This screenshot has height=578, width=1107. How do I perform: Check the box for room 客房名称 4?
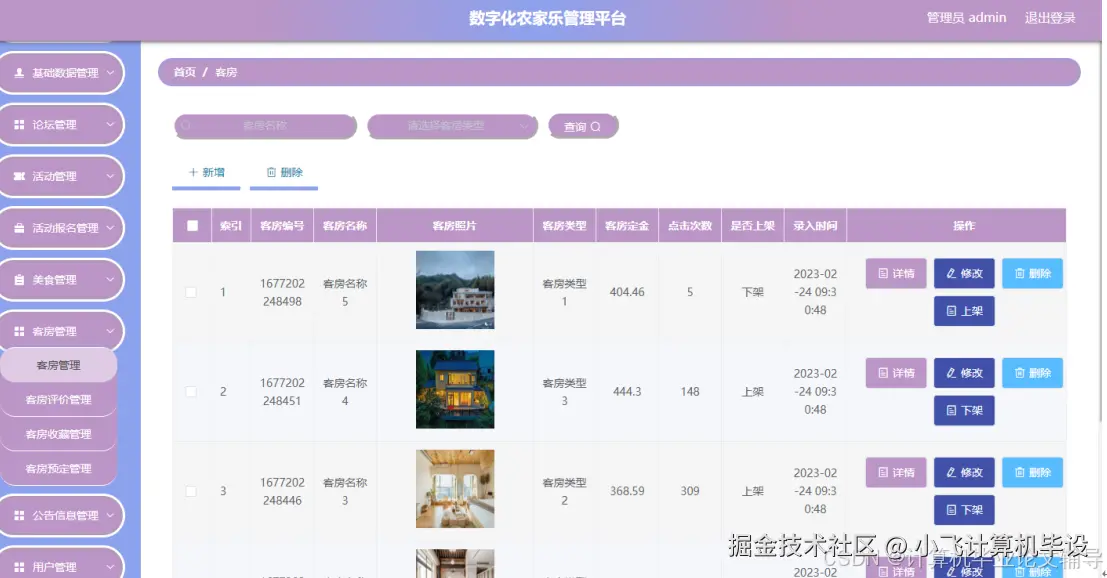(x=191, y=392)
